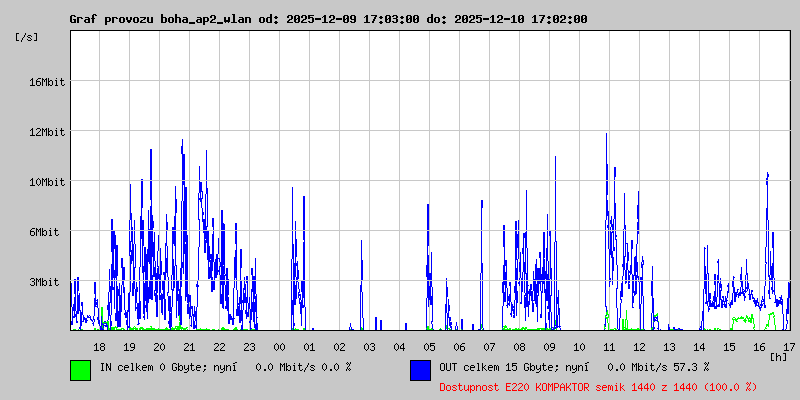Select hour 11 on the time axis
The width and height of the screenshot is (800, 400).
coord(609,346)
